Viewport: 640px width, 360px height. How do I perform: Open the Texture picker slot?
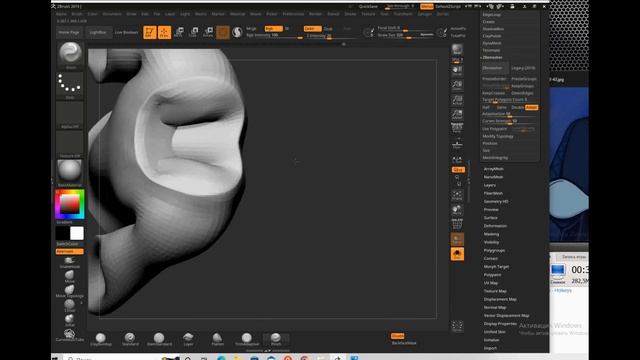[70, 144]
